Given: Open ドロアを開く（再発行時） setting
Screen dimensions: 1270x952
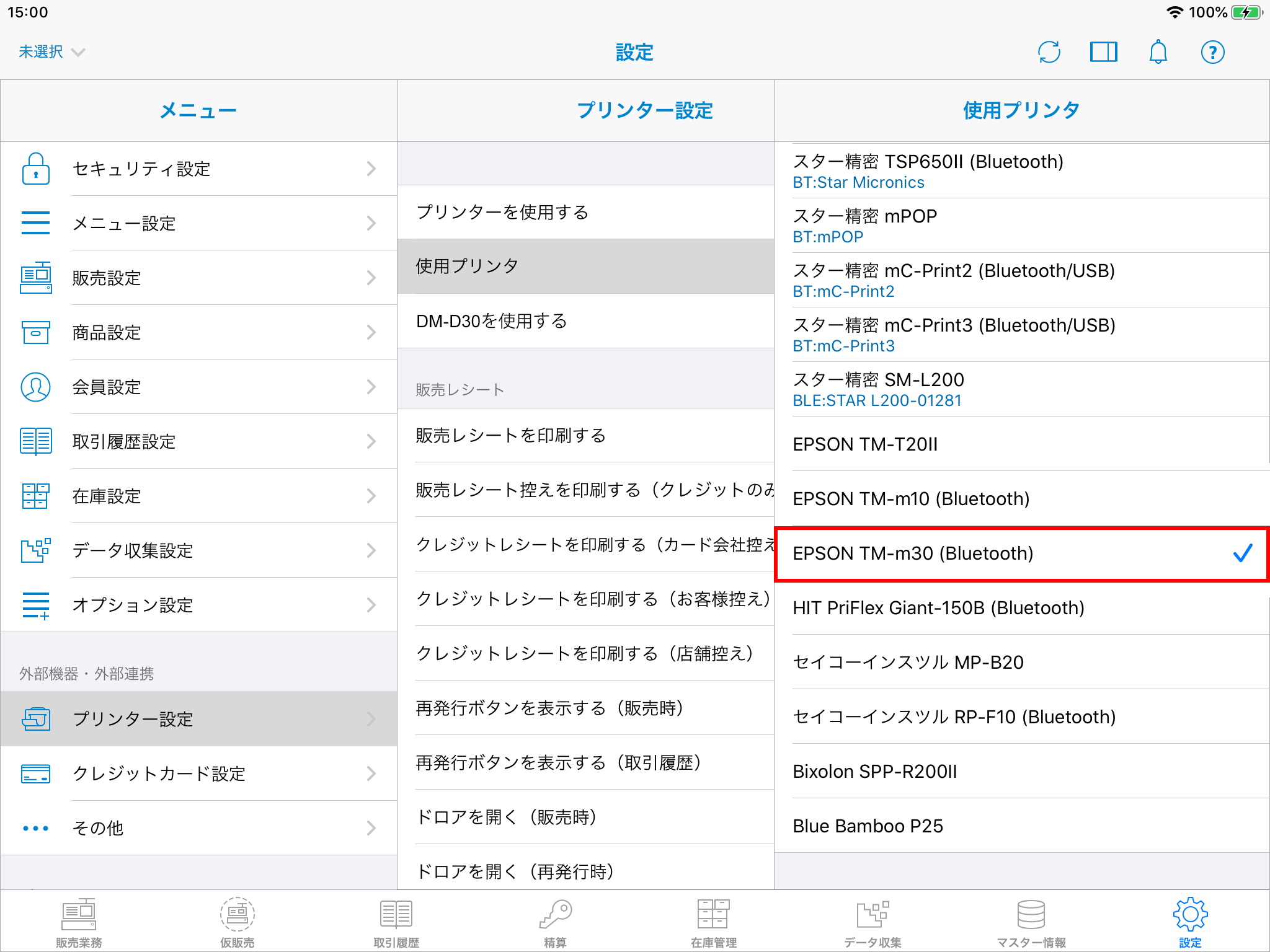Looking at the screenshot, I should tap(585, 867).
